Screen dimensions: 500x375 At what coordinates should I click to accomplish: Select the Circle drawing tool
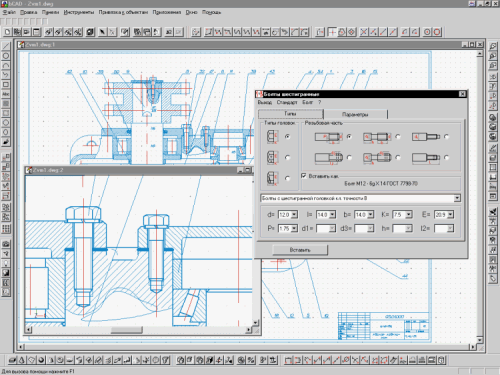click(x=6, y=56)
